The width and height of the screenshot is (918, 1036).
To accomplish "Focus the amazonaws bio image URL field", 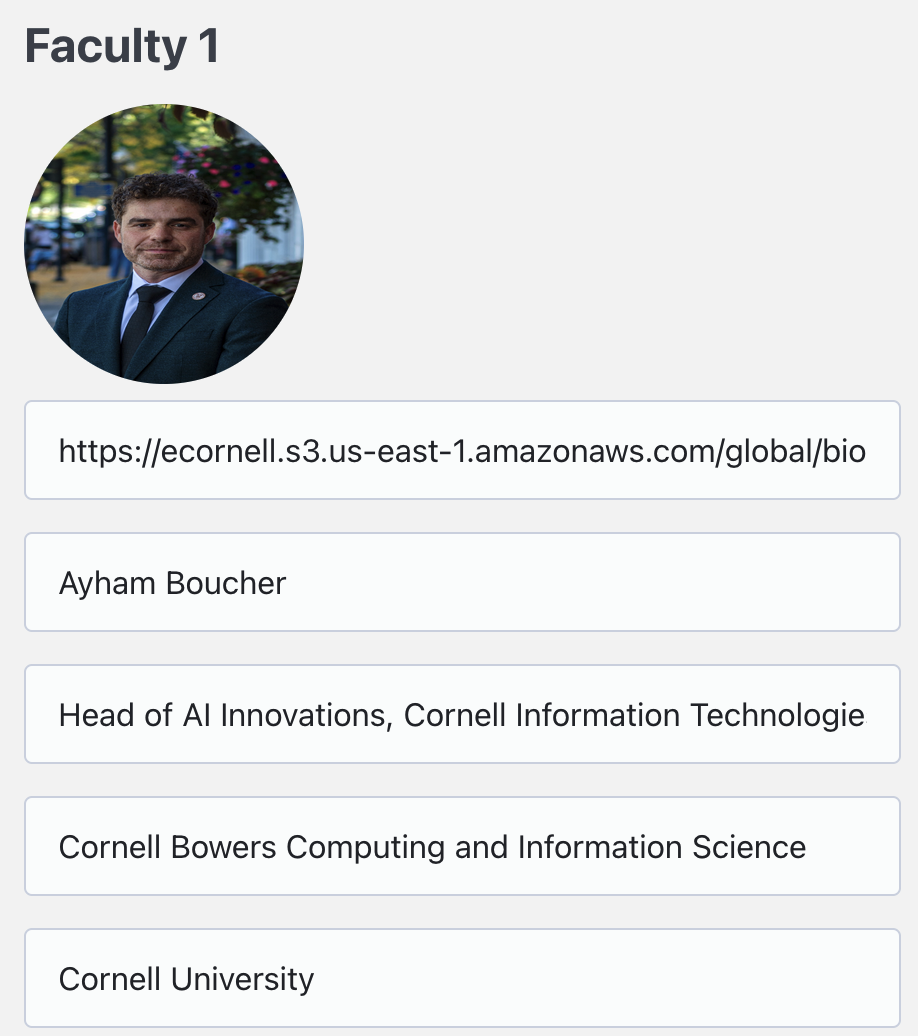I will [x=462, y=450].
